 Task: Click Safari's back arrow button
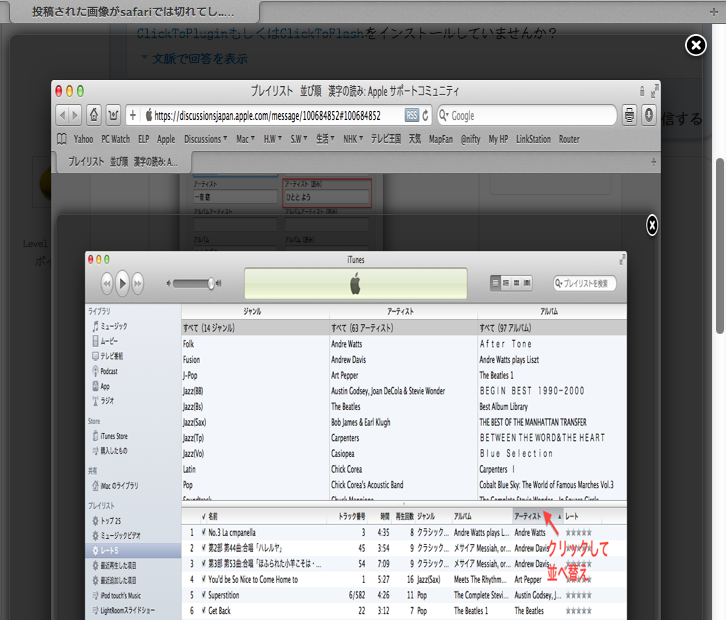pos(62,115)
